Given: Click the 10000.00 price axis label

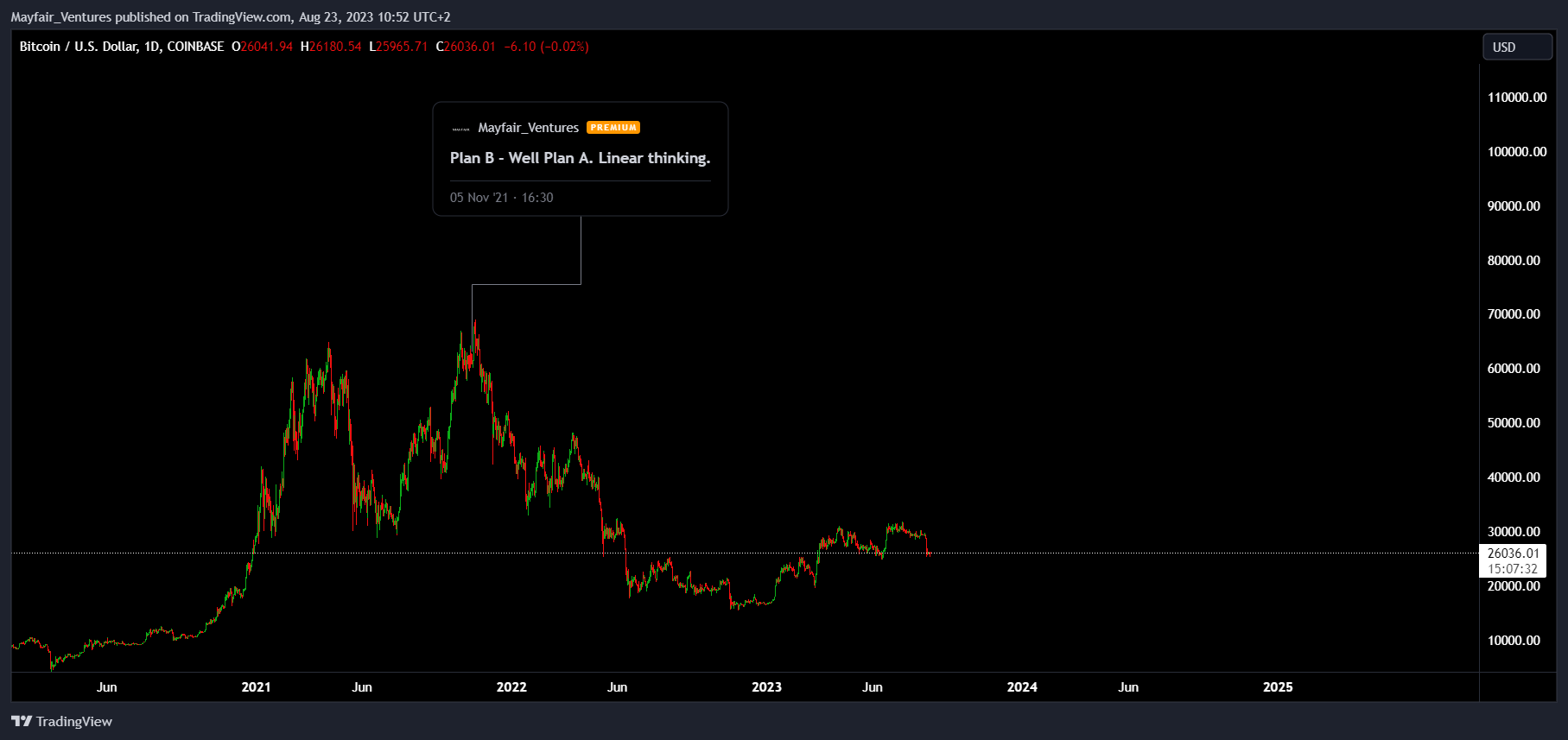Looking at the screenshot, I should 1514,641.
